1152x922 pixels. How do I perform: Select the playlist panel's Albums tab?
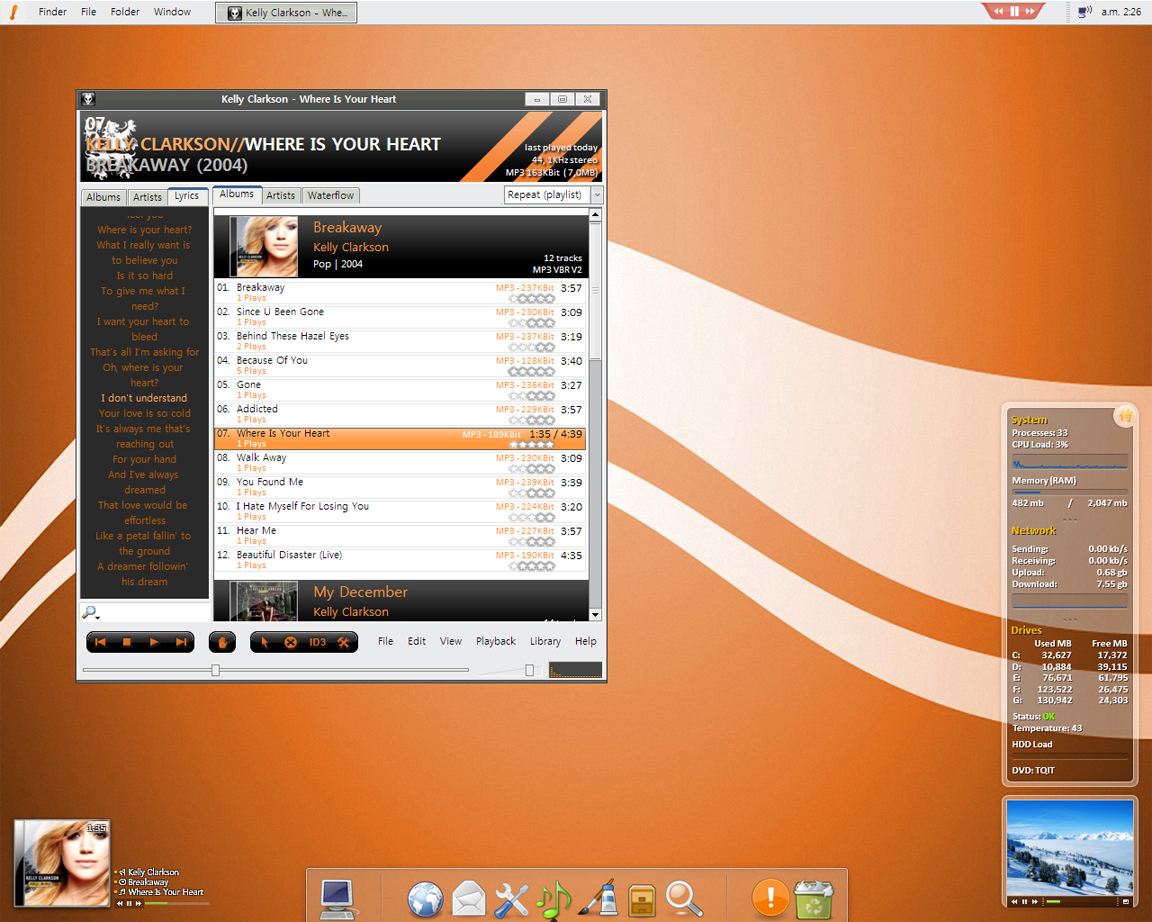click(x=237, y=194)
